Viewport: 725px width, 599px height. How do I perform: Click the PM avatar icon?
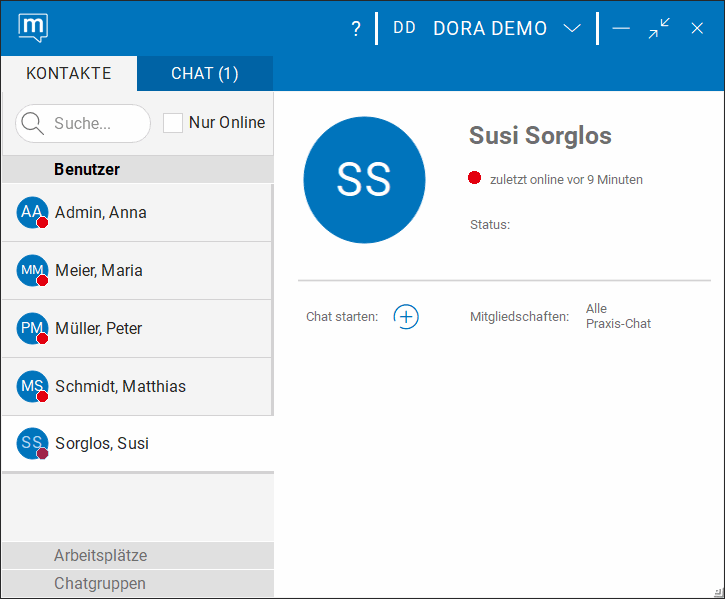(x=32, y=328)
